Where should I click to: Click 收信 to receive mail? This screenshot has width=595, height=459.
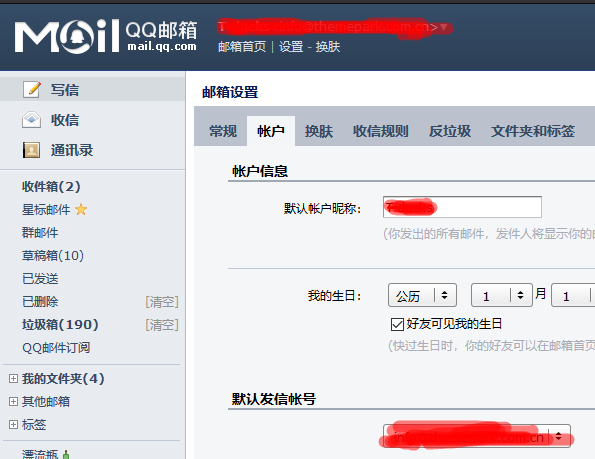pyautogui.click(x=65, y=120)
